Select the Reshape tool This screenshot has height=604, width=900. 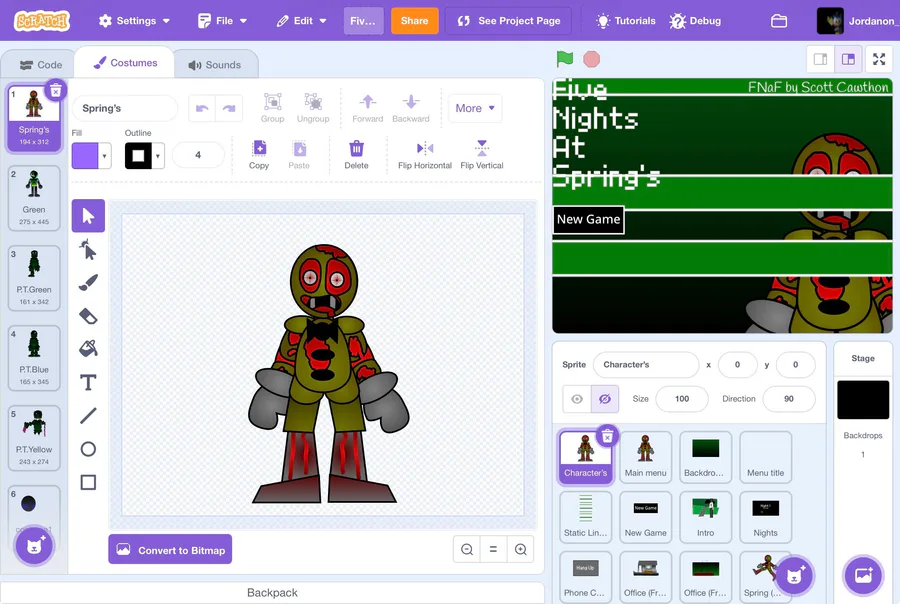tap(88, 250)
